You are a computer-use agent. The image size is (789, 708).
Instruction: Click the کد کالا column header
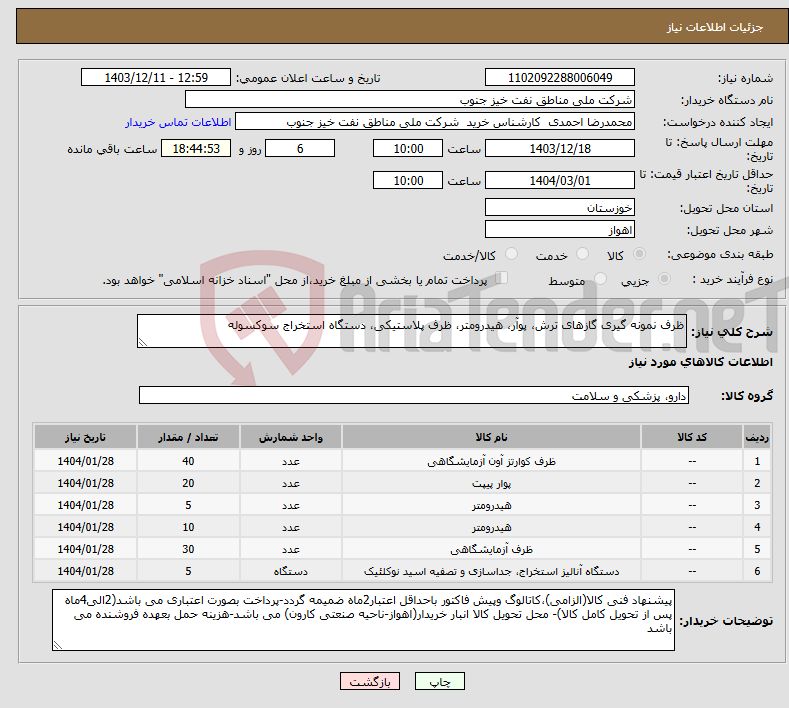coord(692,437)
